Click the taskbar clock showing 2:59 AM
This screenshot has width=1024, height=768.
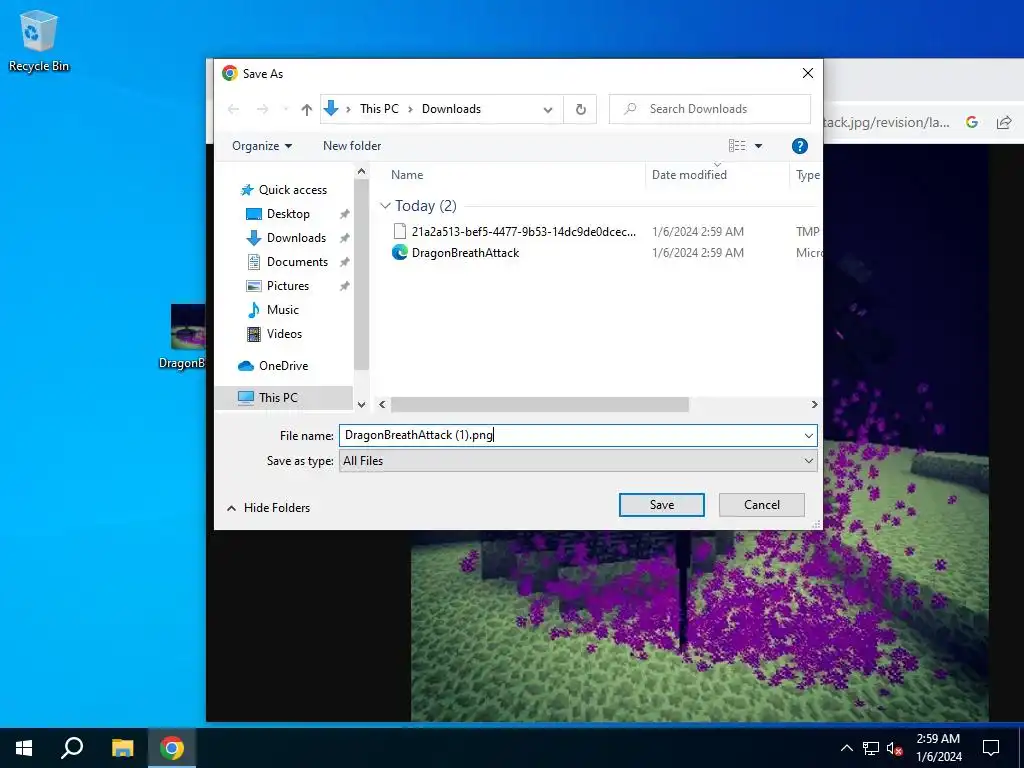pyautogui.click(x=938, y=748)
